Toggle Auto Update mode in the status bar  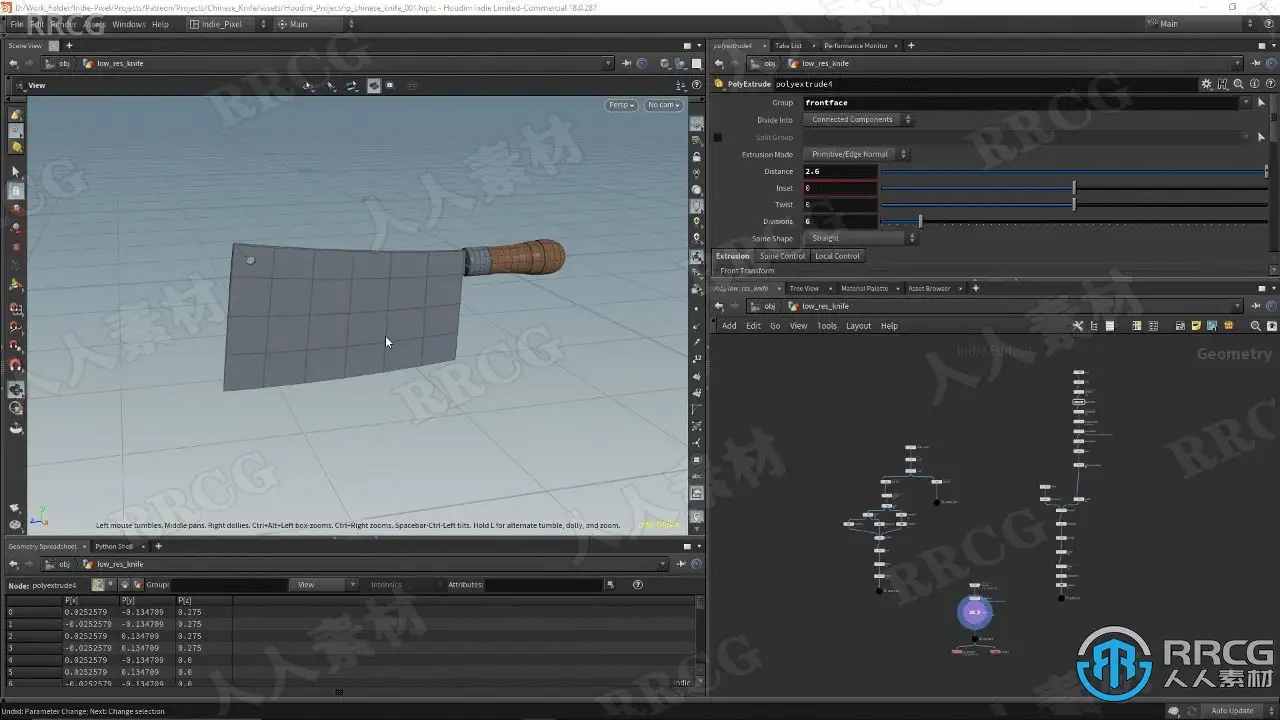click(1232, 711)
